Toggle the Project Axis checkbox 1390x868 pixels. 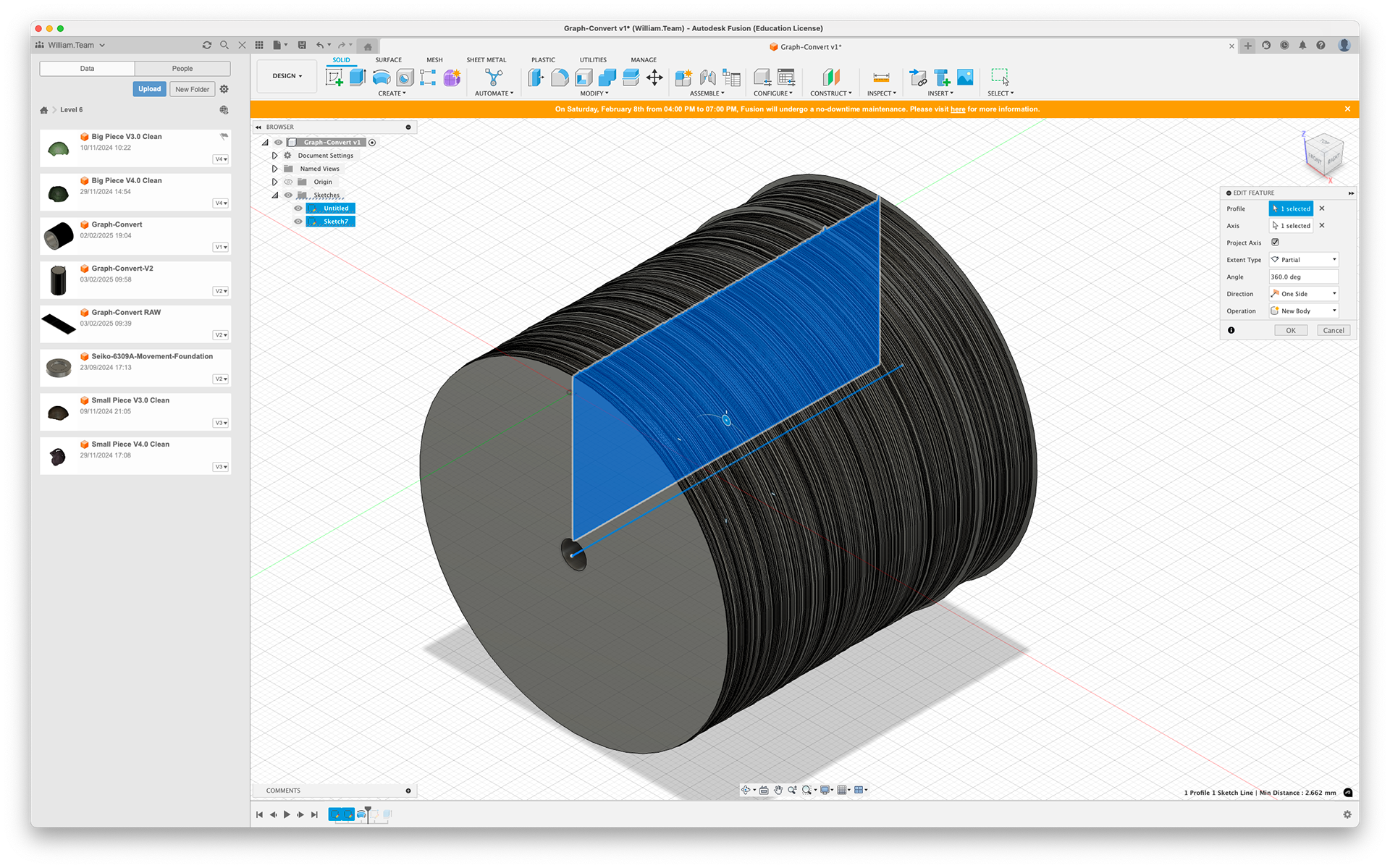(x=1275, y=243)
